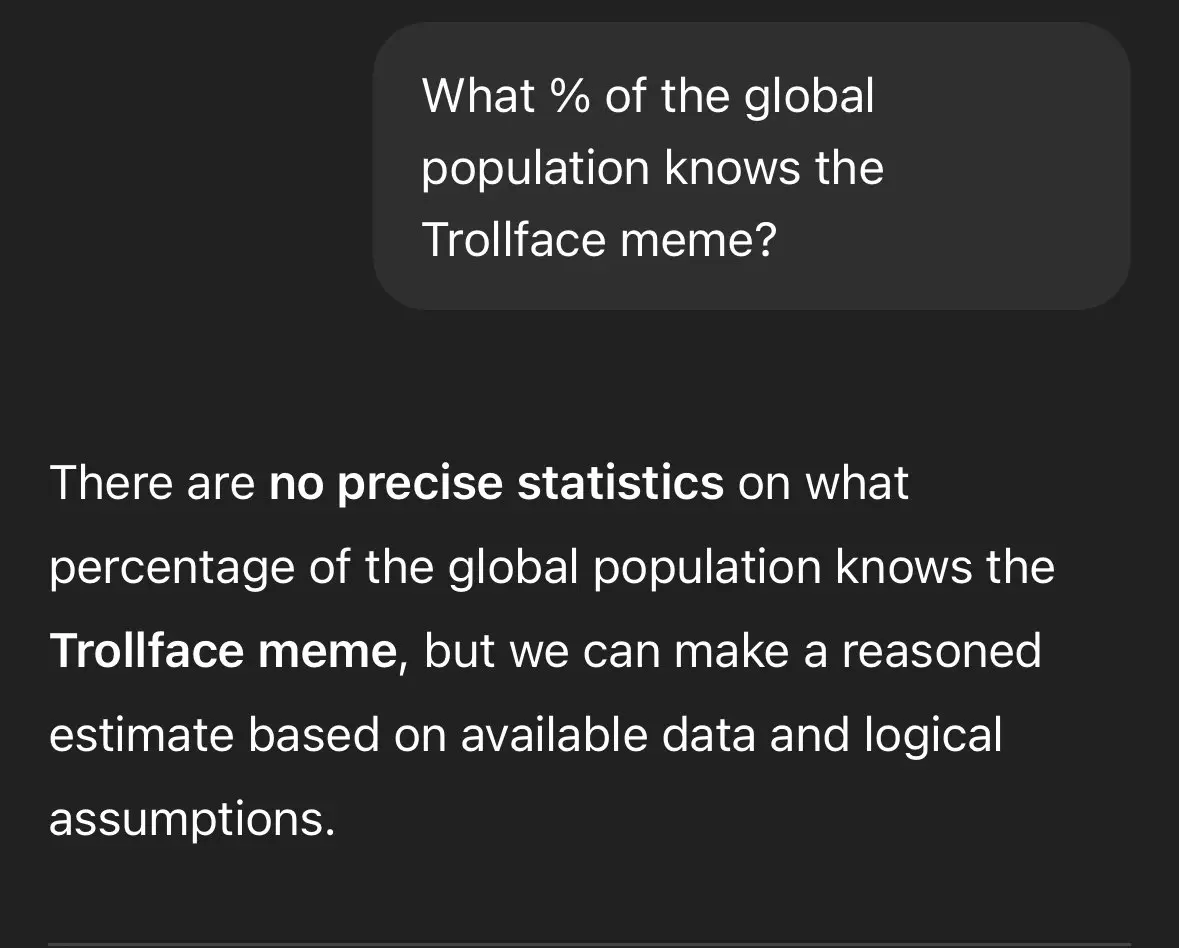Click the bold 'no precise statistics' text
Viewport: 1179px width, 948px height.
[496, 483]
